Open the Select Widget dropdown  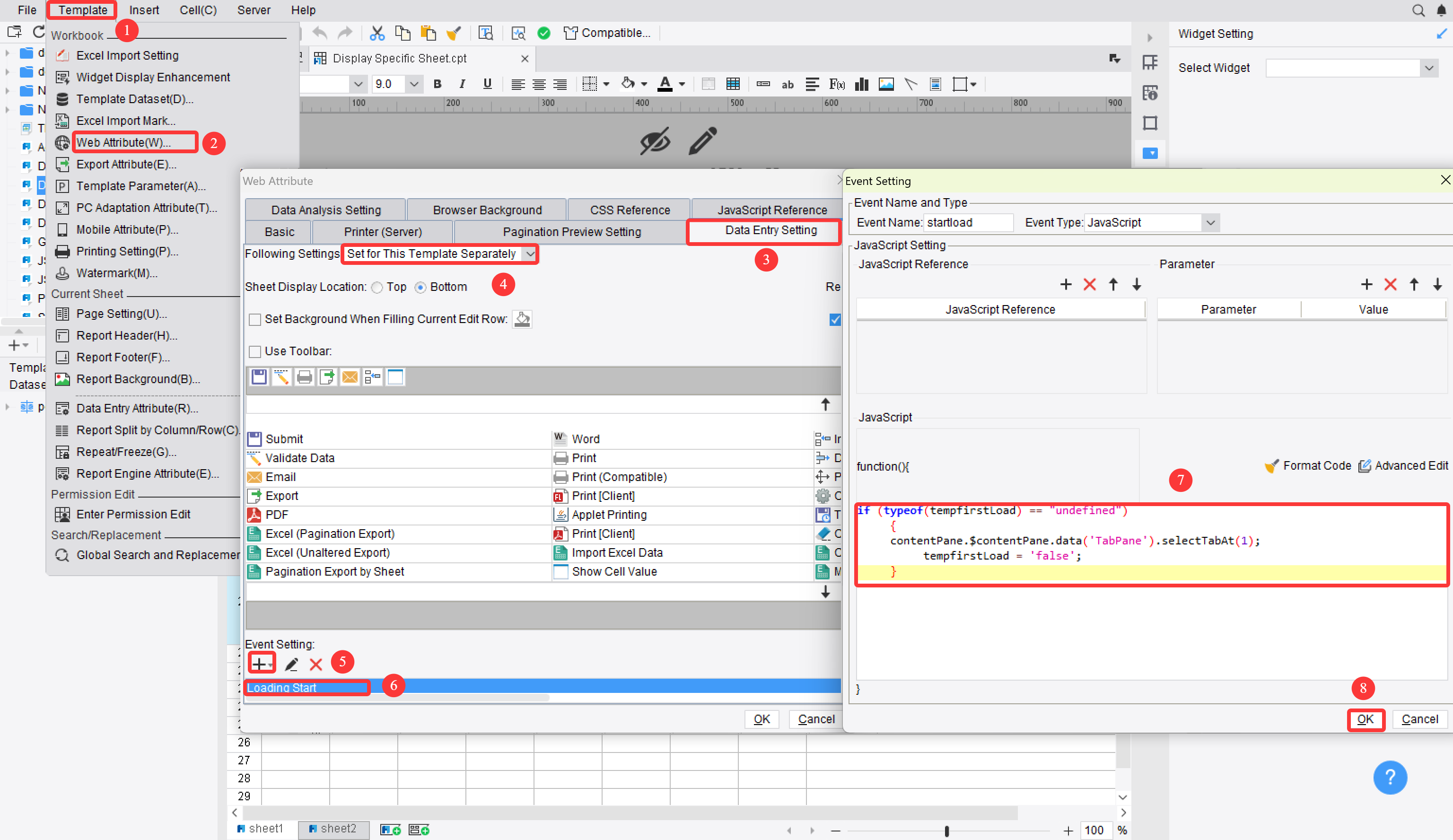(x=1429, y=68)
